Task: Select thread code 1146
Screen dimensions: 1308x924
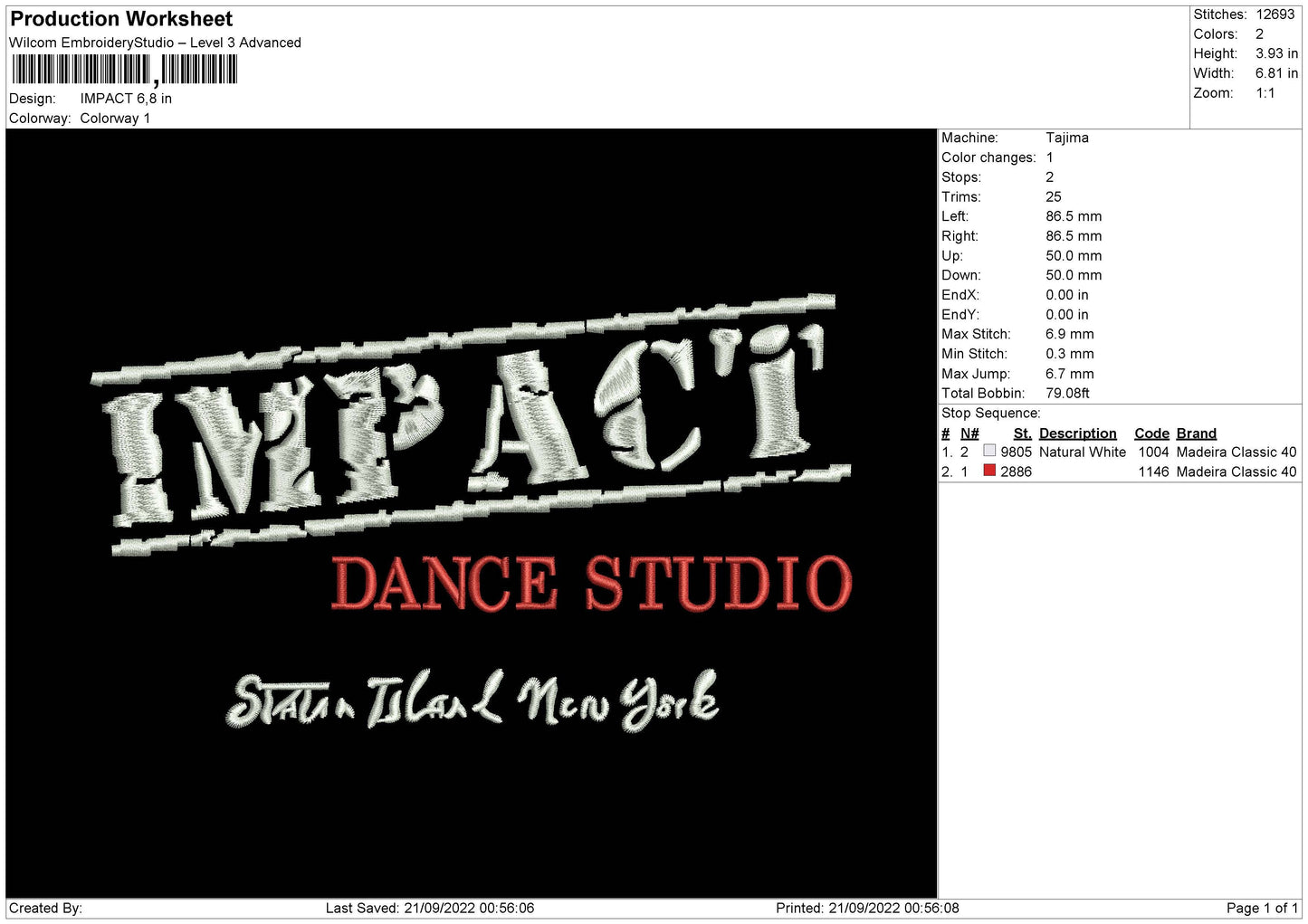Action: point(1154,472)
